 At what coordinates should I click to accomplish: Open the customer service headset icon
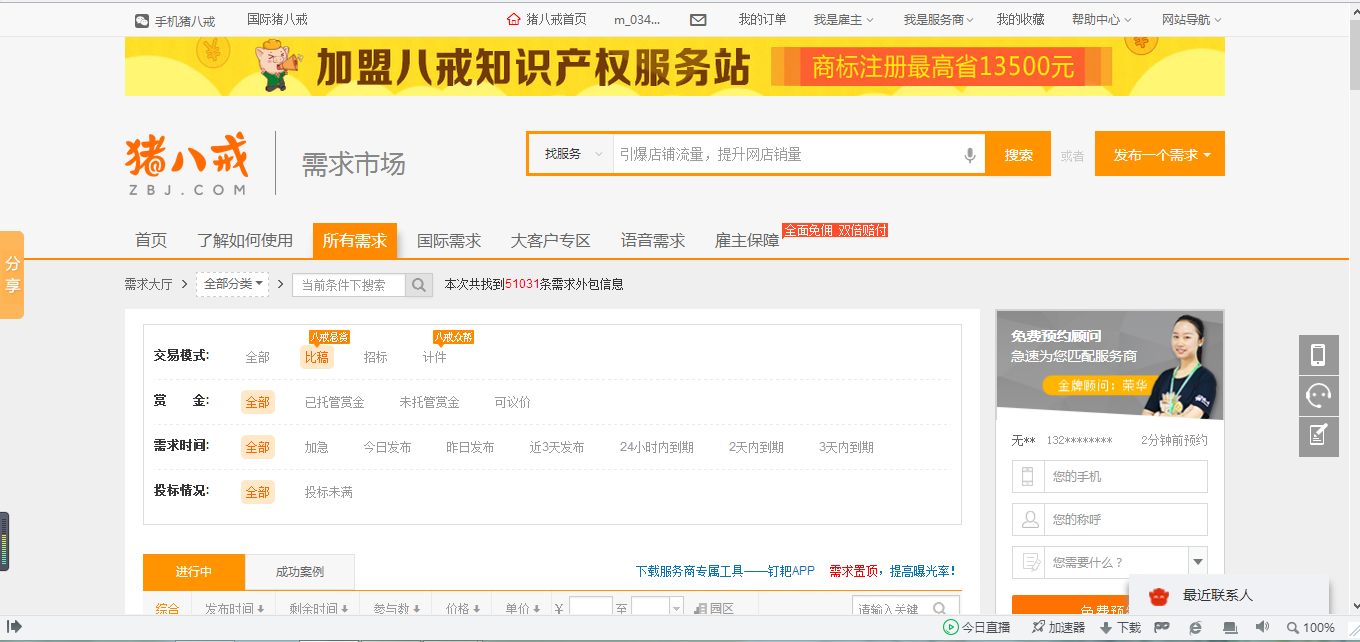pos(1318,396)
